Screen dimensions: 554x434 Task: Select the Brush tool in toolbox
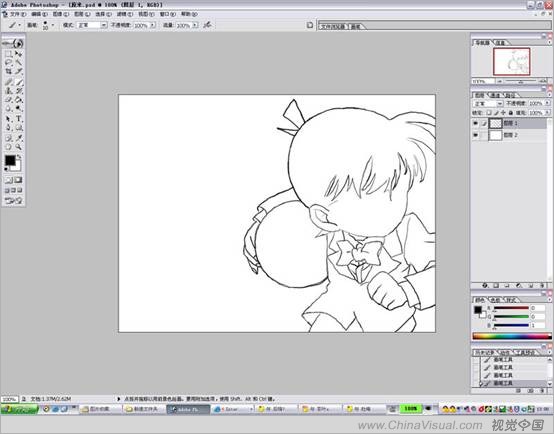[19, 82]
